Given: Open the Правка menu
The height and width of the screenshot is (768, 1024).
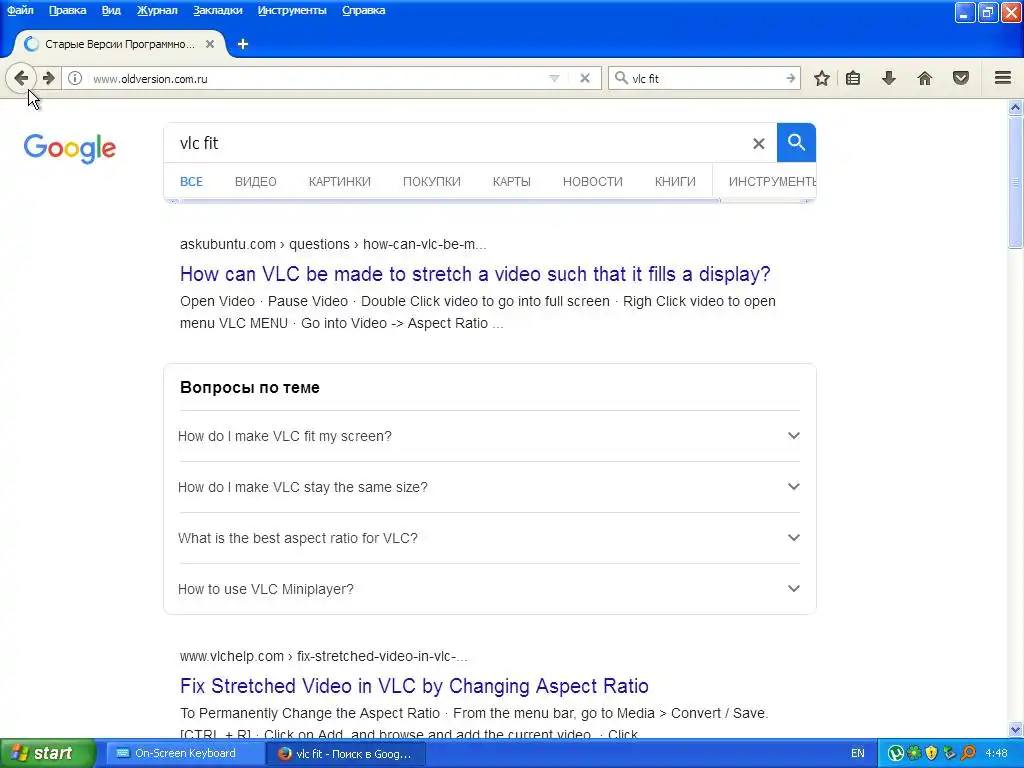Looking at the screenshot, I should tap(67, 10).
